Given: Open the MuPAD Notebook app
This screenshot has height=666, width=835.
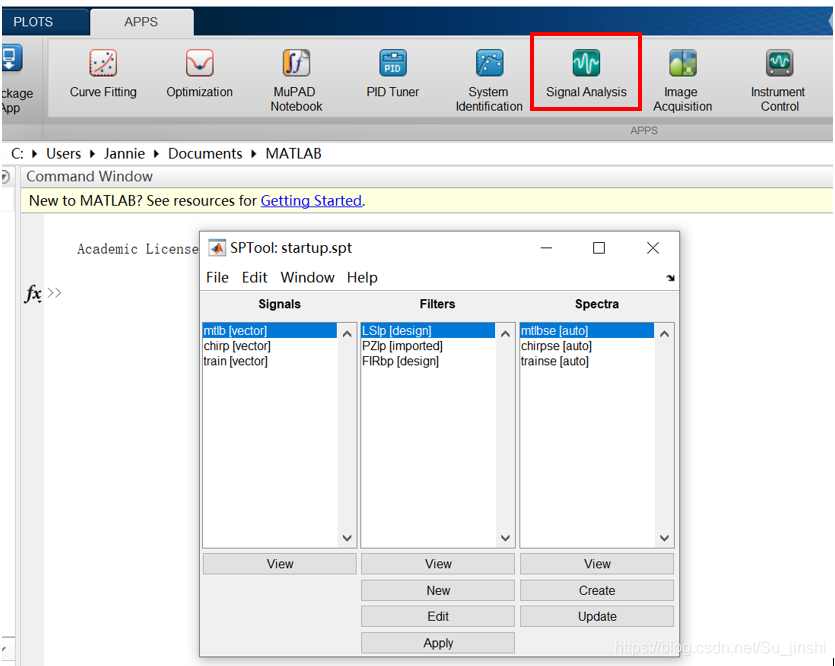Looking at the screenshot, I should (x=296, y=81).
